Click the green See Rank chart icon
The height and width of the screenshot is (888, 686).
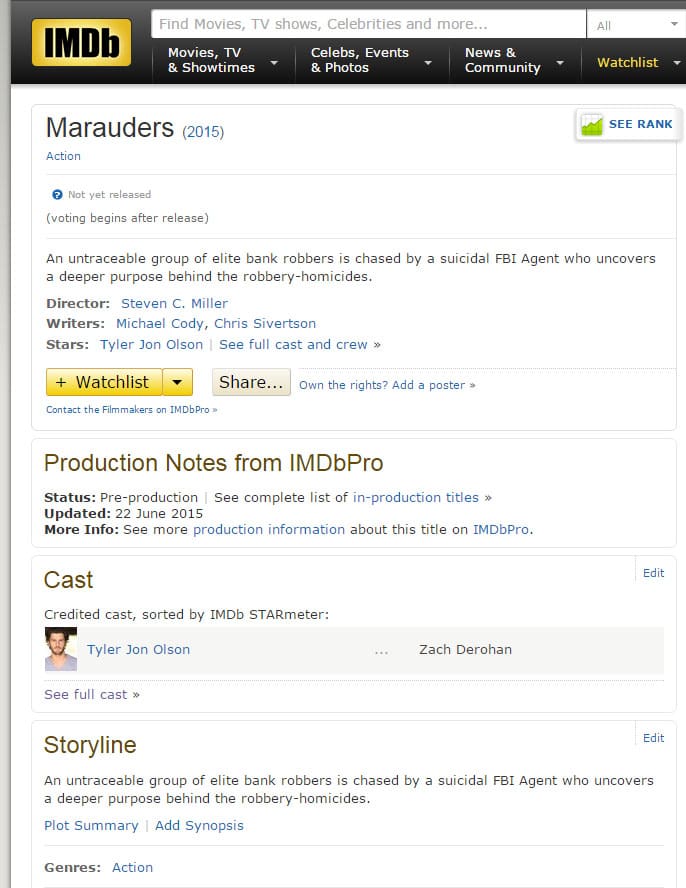tap(591, 125)
